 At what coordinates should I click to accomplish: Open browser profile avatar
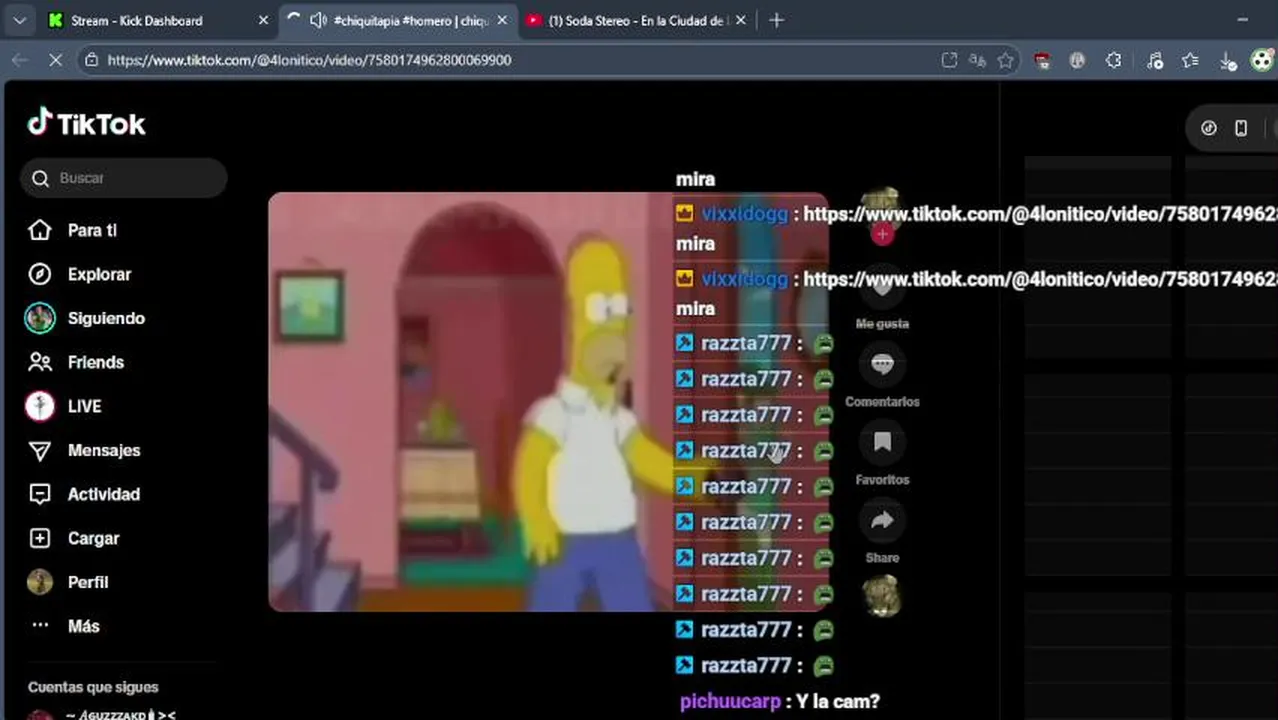coord(1261,60)
